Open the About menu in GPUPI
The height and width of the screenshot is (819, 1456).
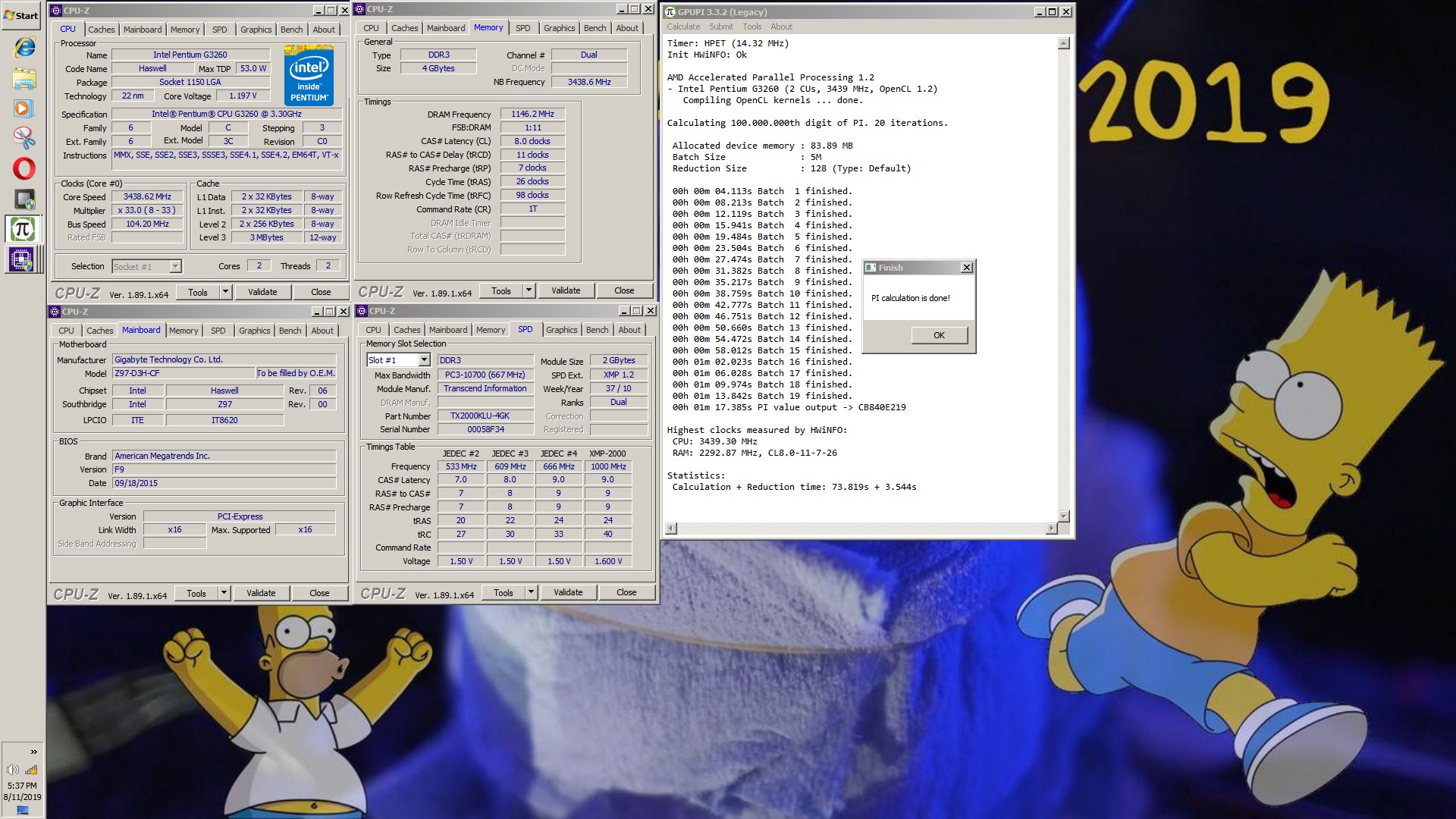point(782,27)
